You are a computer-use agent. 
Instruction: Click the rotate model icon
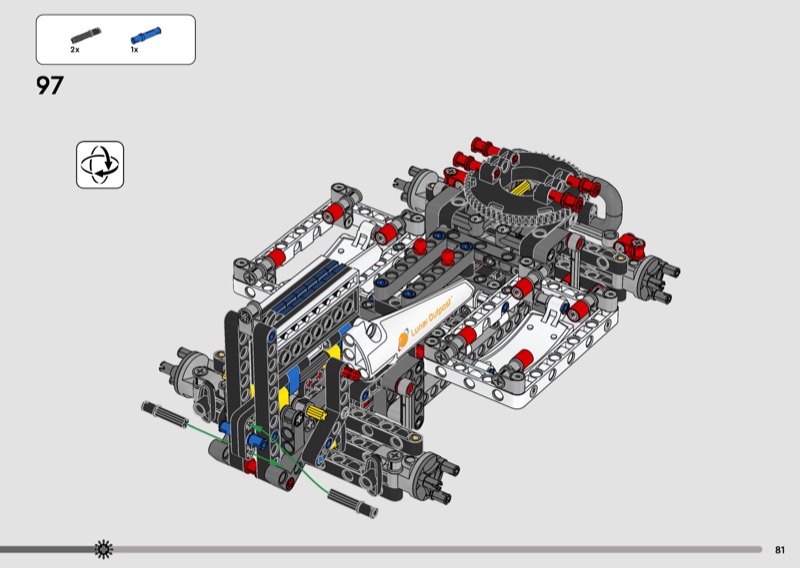click(100, 165)
